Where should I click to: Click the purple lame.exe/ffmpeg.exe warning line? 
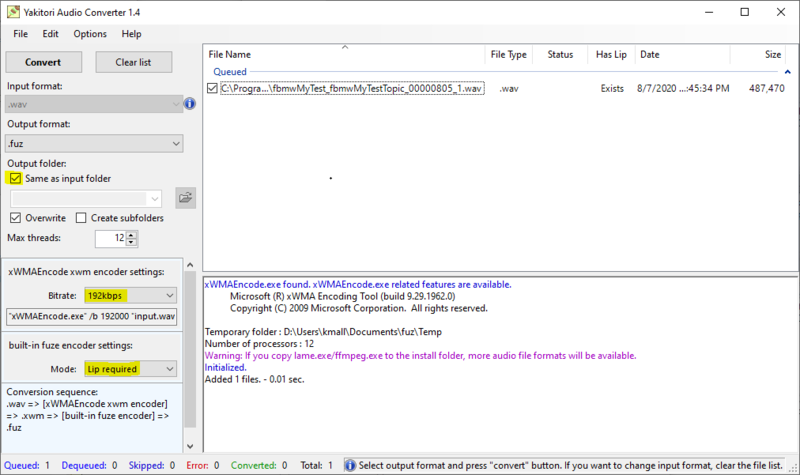420,356
